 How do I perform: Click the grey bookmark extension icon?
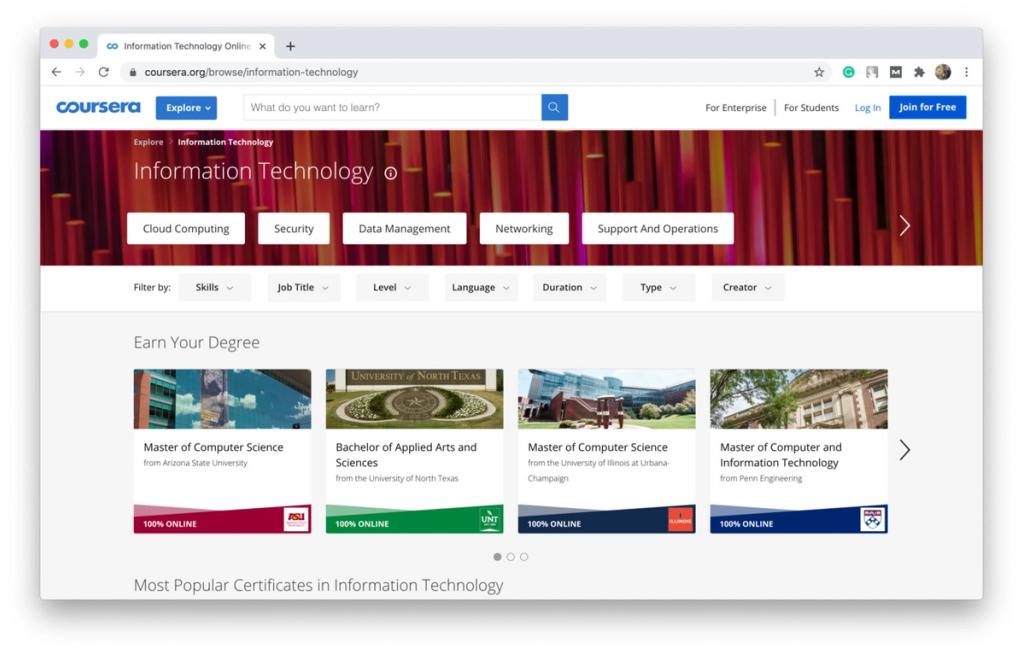(872, 72)
